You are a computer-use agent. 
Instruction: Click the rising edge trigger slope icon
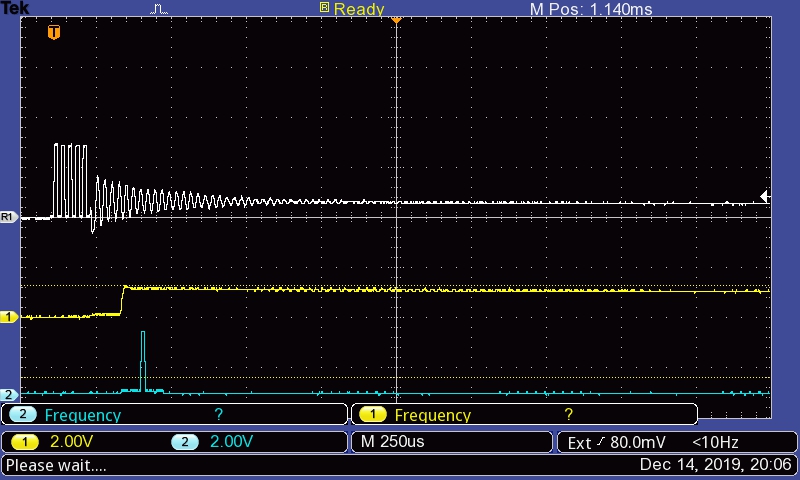601,441
